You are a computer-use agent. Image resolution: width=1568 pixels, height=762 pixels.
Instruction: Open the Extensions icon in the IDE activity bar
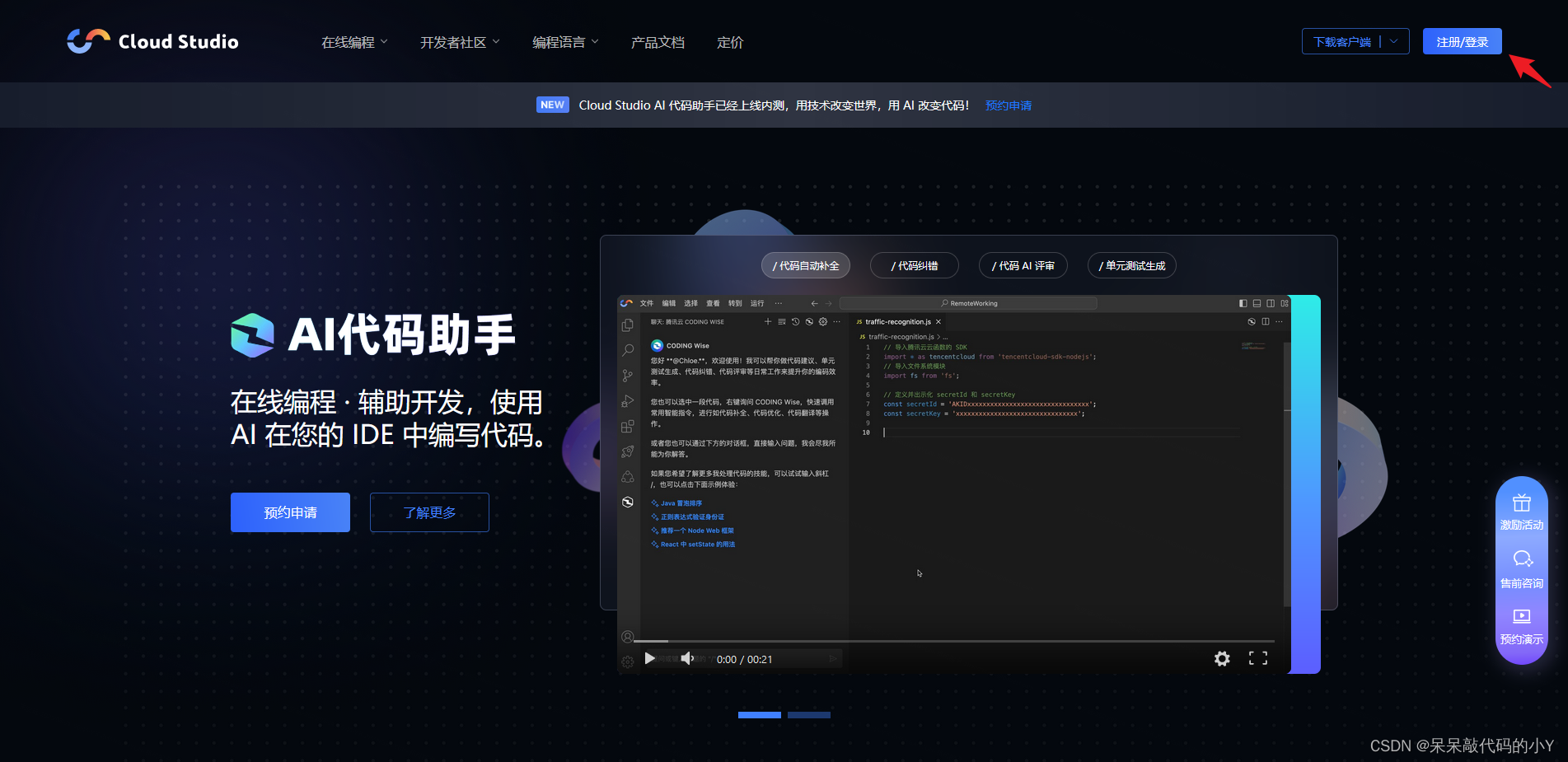pyautogui.click(x=628, y=426)
